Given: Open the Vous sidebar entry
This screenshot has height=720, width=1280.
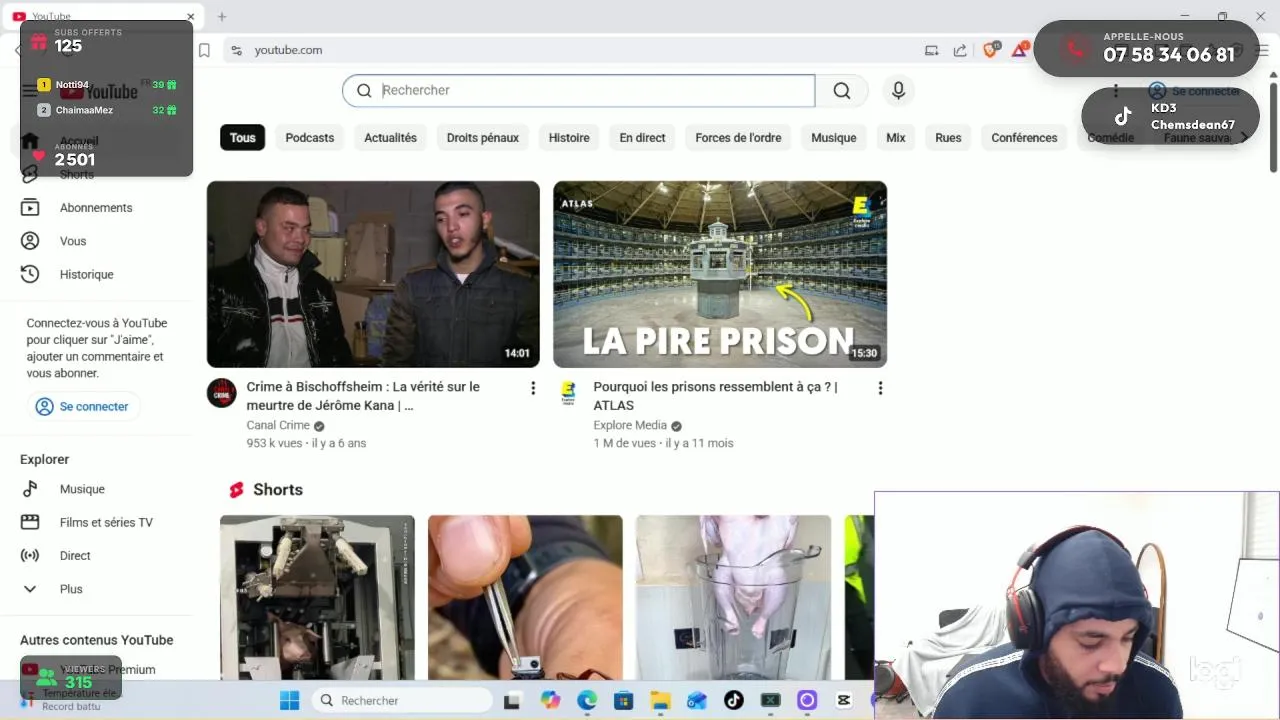Looking at the screenshot, I should 73,241.
